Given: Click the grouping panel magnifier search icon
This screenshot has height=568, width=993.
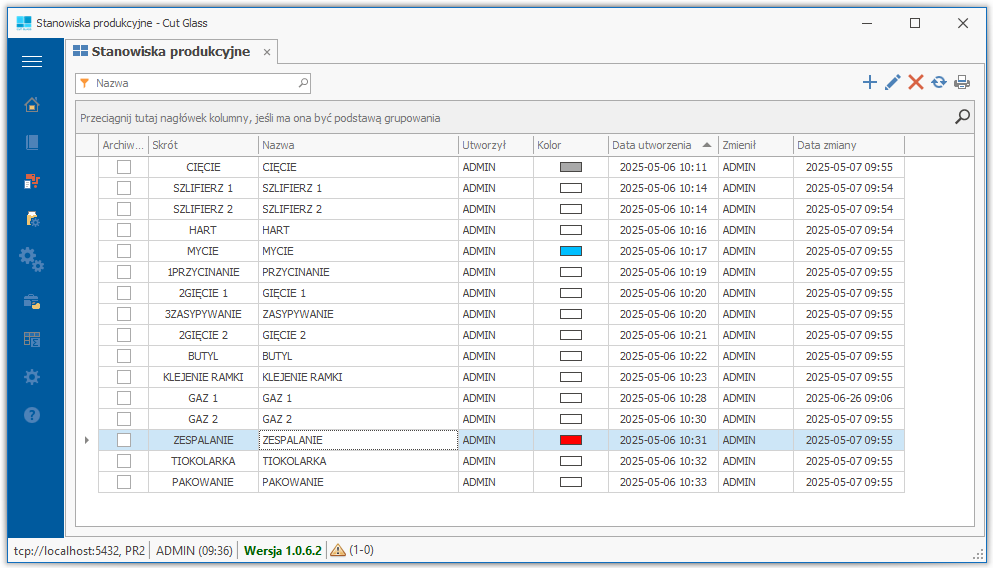Looking at the screenshot, I should pyautogui.click(x=962, y=117).
